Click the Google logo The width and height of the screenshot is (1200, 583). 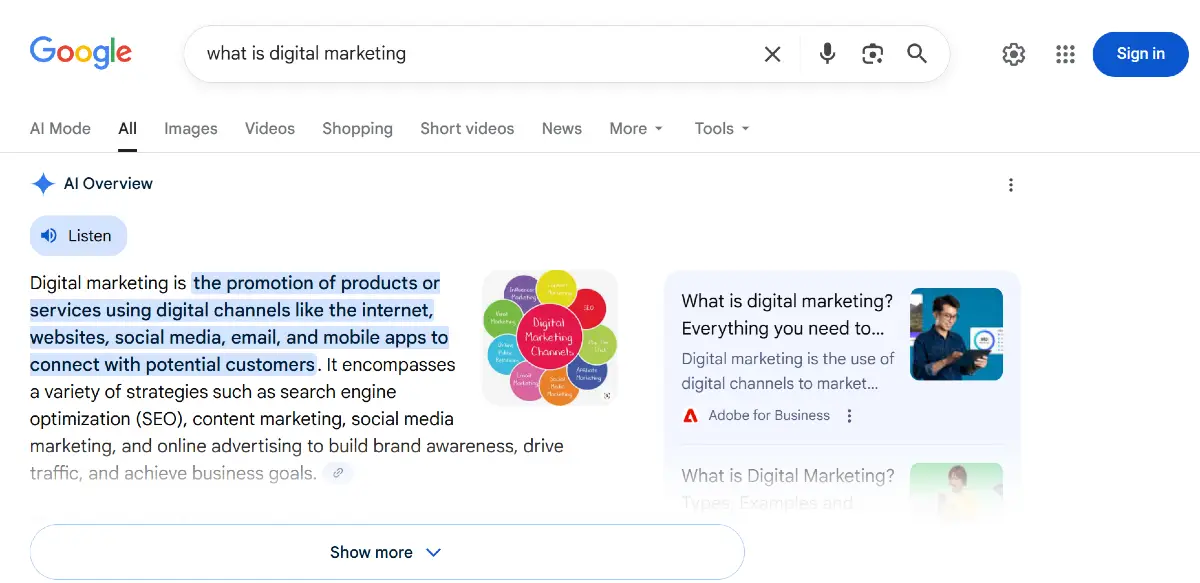81,53
